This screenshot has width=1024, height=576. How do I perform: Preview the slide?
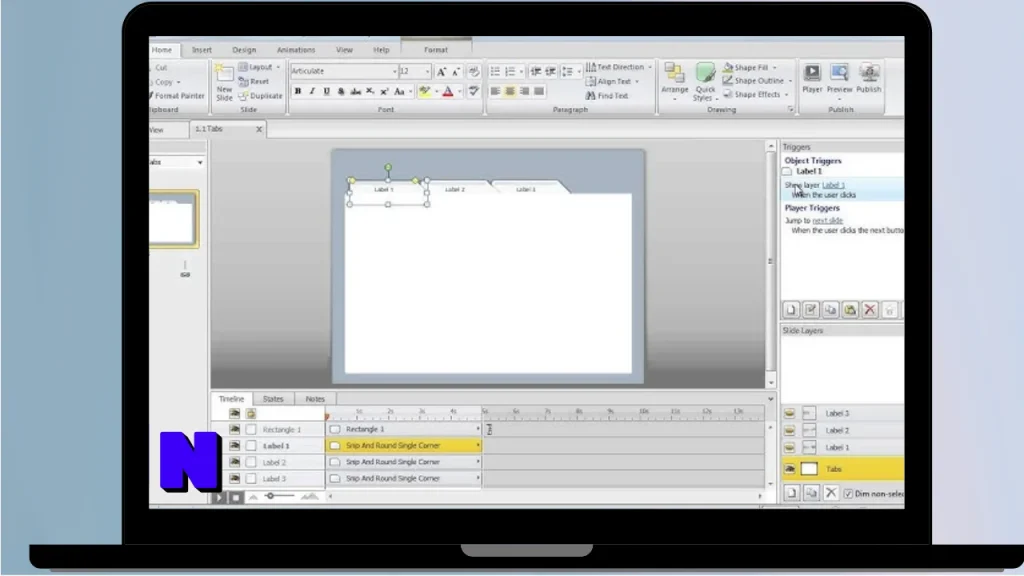point(839,80)
